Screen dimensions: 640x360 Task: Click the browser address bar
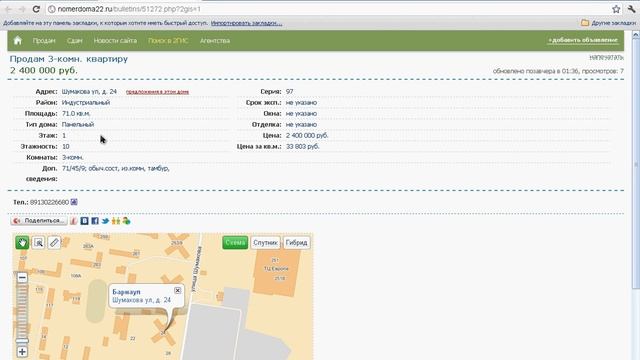(x=327, y=9)
